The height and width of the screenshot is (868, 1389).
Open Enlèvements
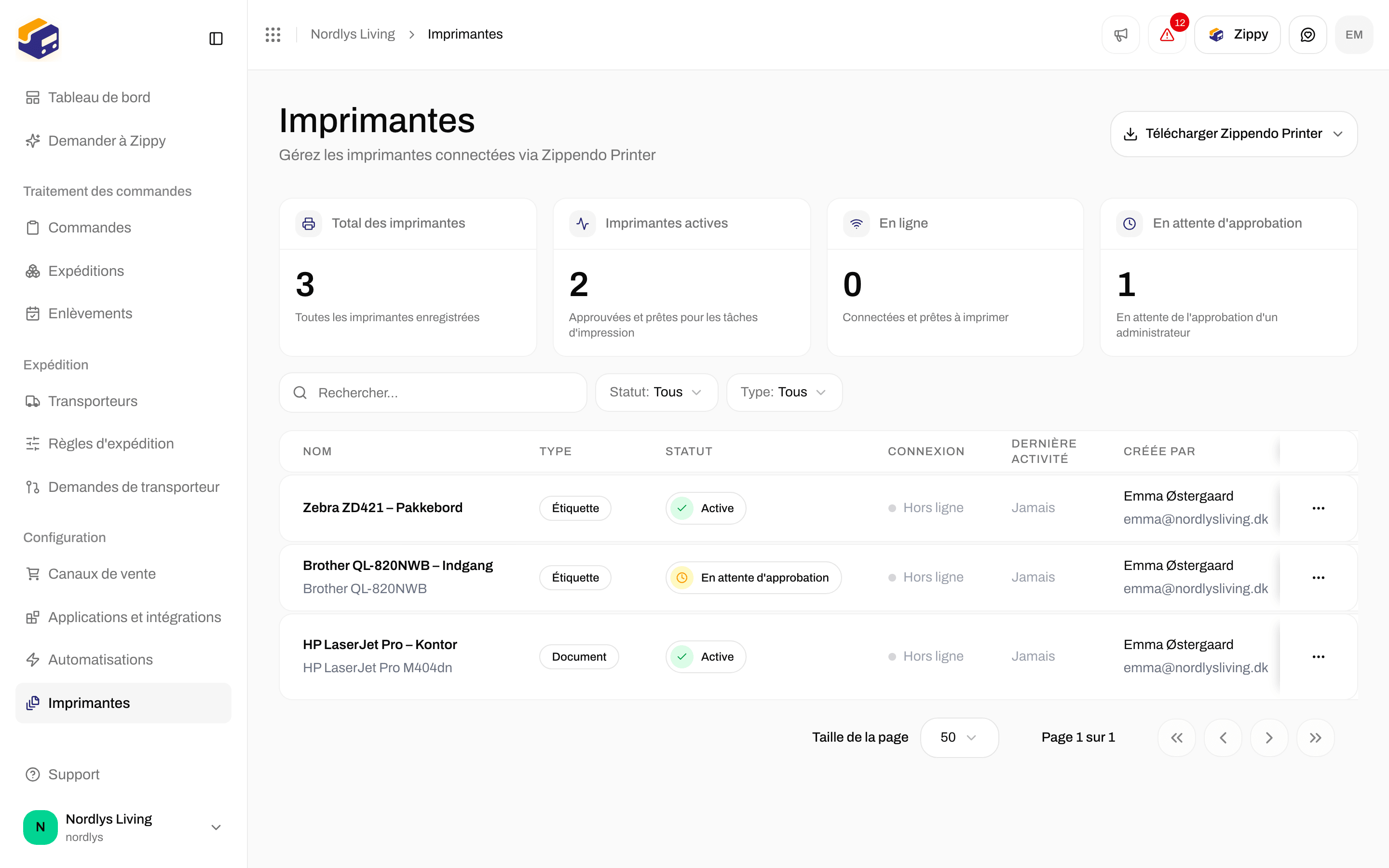pos(123,313)
